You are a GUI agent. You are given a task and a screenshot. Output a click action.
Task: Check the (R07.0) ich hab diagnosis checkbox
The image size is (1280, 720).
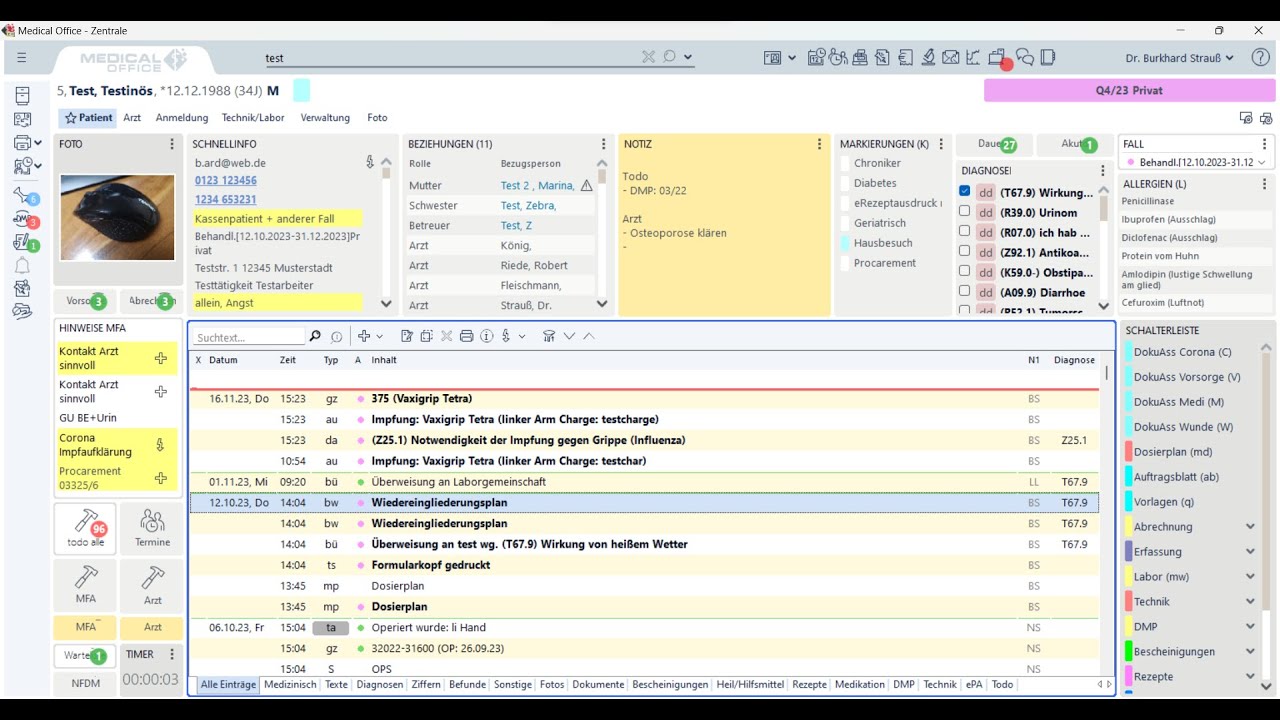(964, 231)
